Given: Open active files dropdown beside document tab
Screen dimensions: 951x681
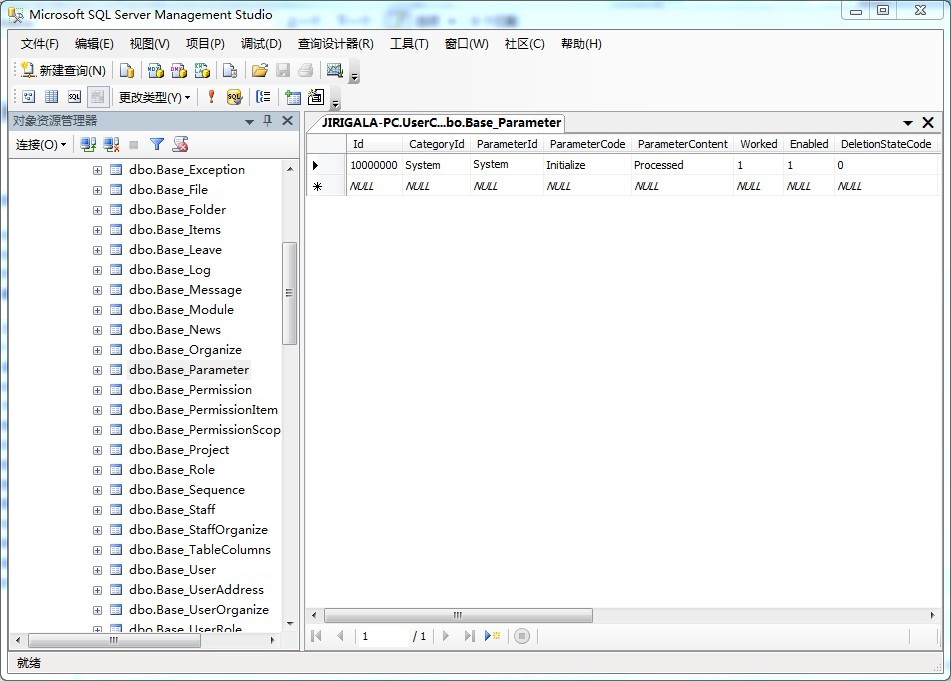Looking at the screenshot, I should click(908, 122).
